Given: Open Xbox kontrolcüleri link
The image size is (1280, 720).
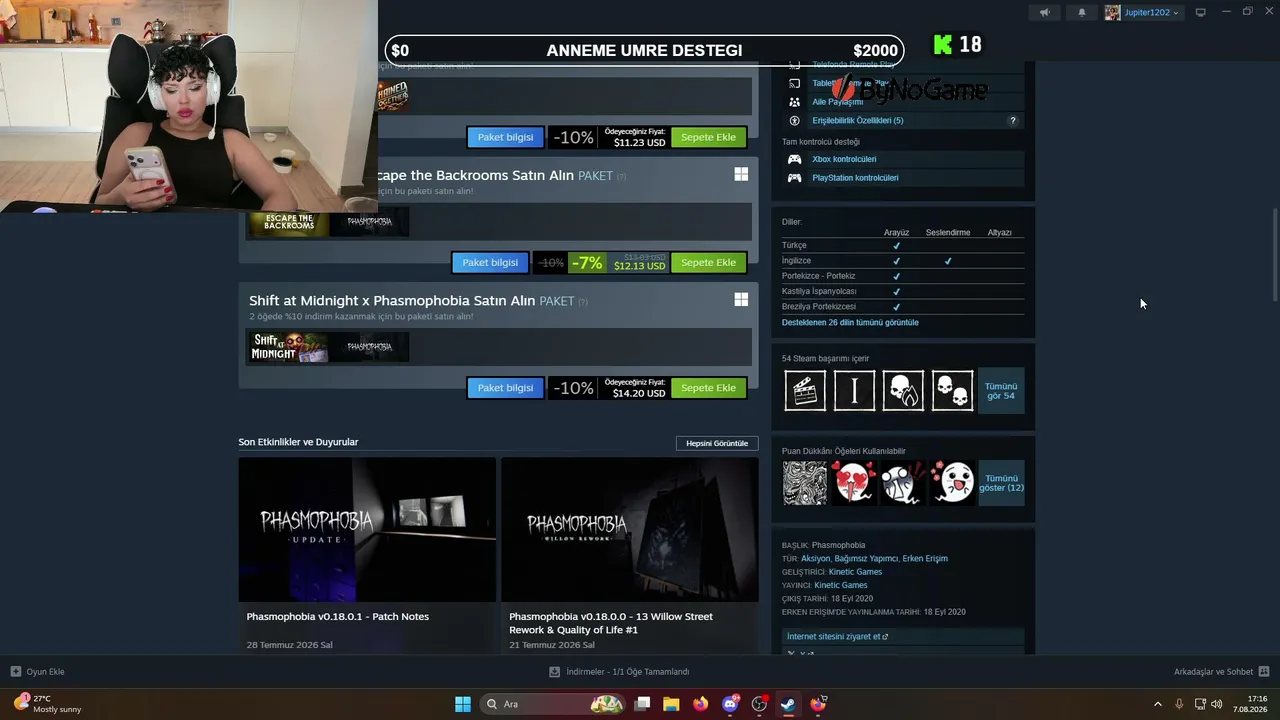Looking at the screenshot, I should point(844,159).
